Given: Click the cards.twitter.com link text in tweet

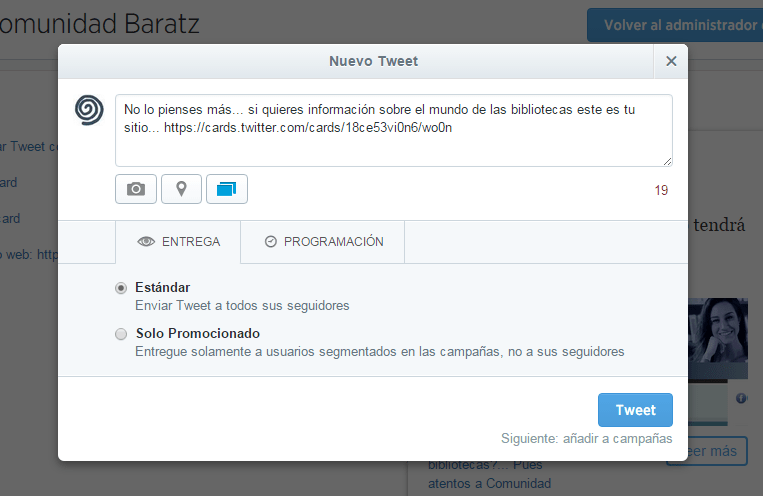Looking at the screenshot, I should pyautogui.click(x=308, y=128).
